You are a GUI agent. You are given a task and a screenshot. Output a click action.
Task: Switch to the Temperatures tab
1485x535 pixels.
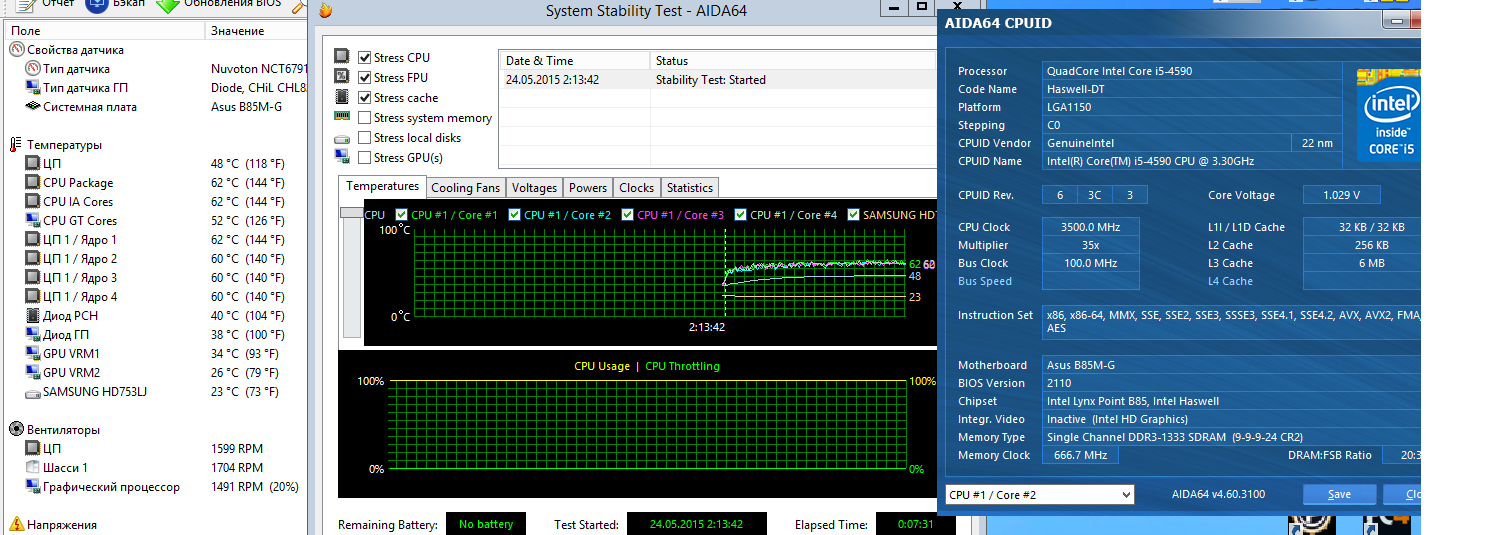(x=383, y=187)
